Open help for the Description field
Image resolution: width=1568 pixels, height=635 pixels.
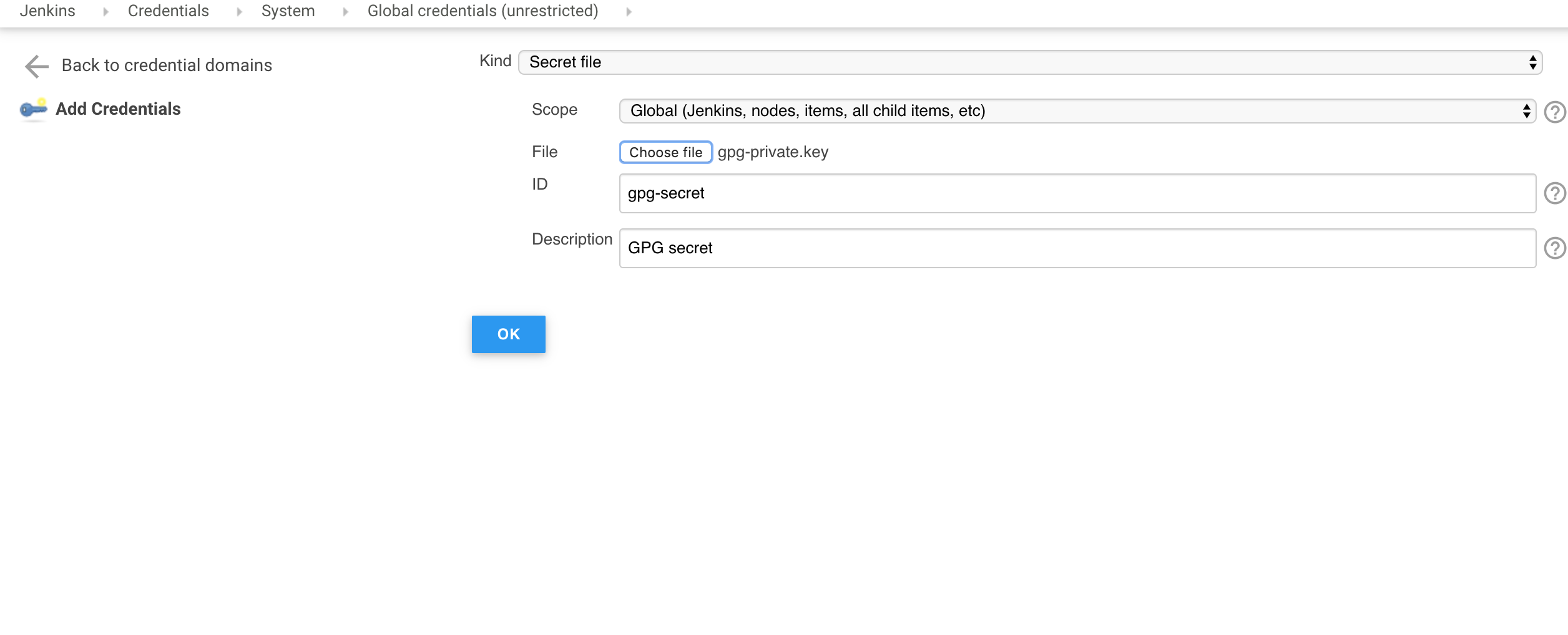tap(1554, 248)
